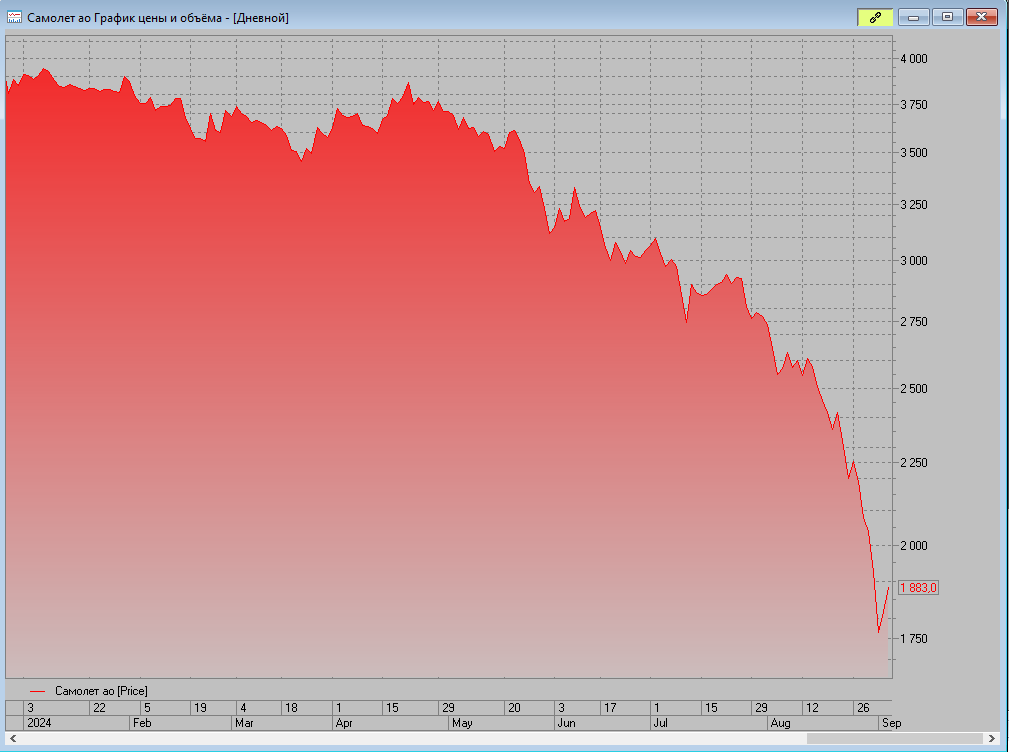Viewport: 1009px width, 752px height.
Task: Click the 2024 year label on time axis
Action: [x=39, y=723]
